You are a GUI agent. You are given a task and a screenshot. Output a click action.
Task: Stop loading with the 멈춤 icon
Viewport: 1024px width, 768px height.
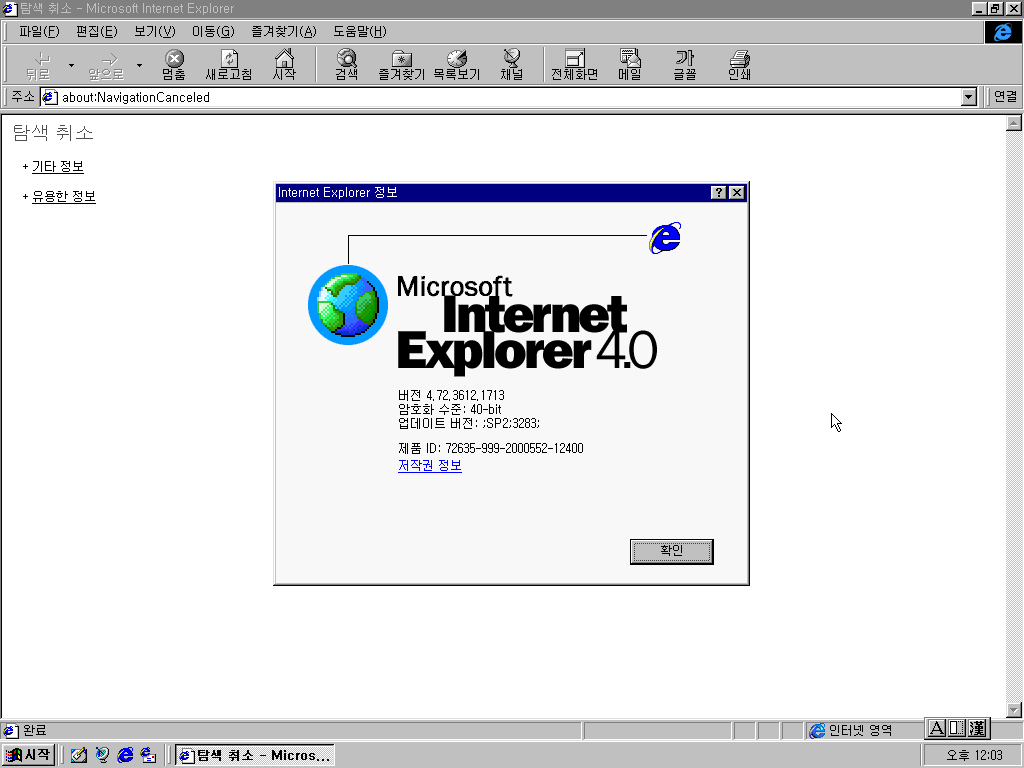(174, 65)
